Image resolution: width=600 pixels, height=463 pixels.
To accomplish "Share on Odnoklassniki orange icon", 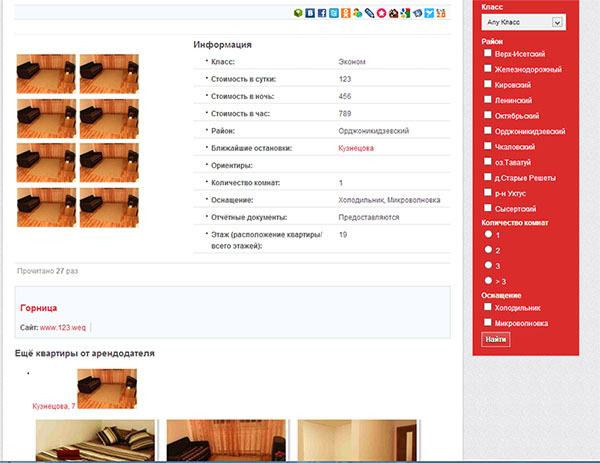I will [x=345, y=13].
